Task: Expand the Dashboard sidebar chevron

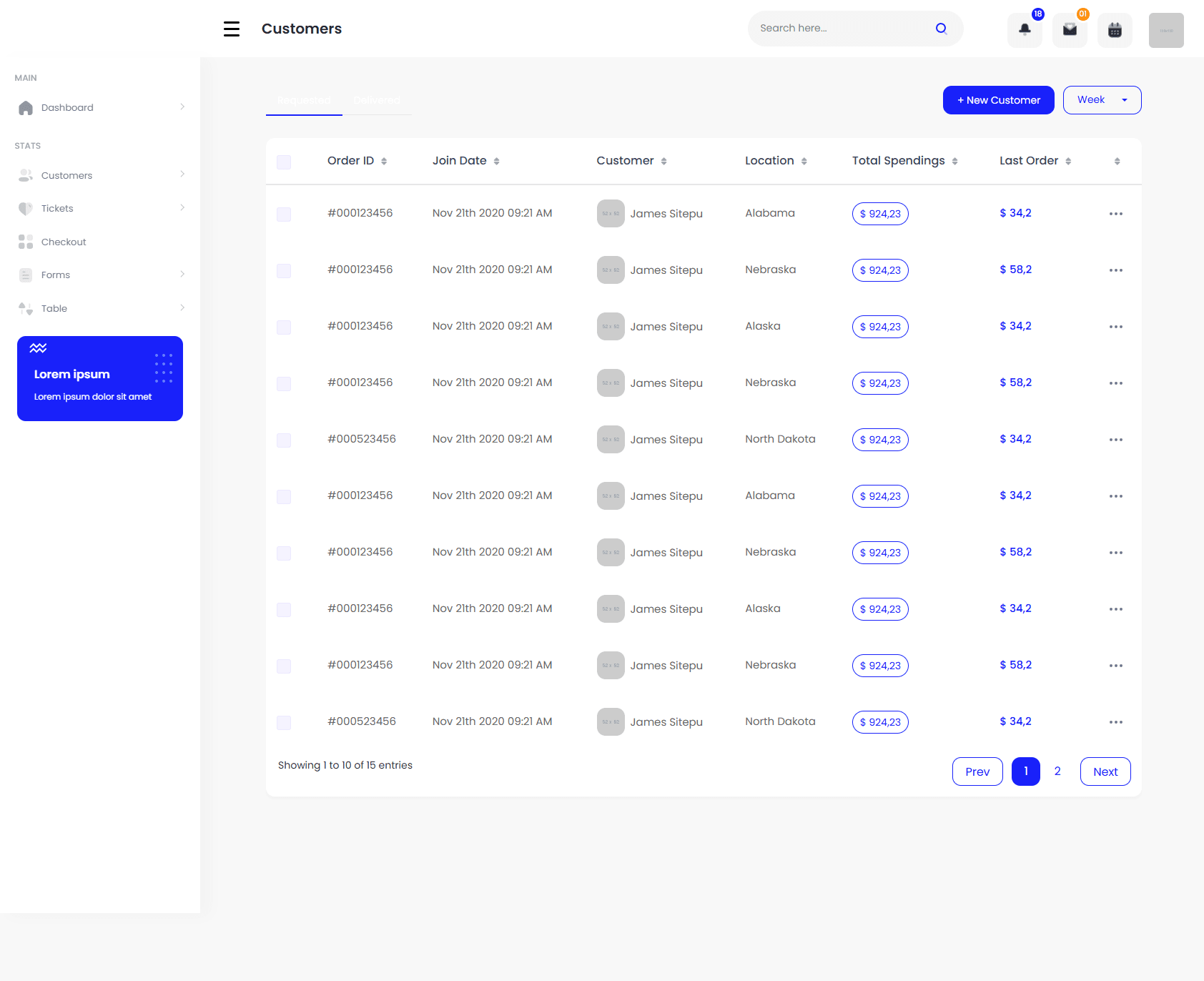Action: (182, 107)
